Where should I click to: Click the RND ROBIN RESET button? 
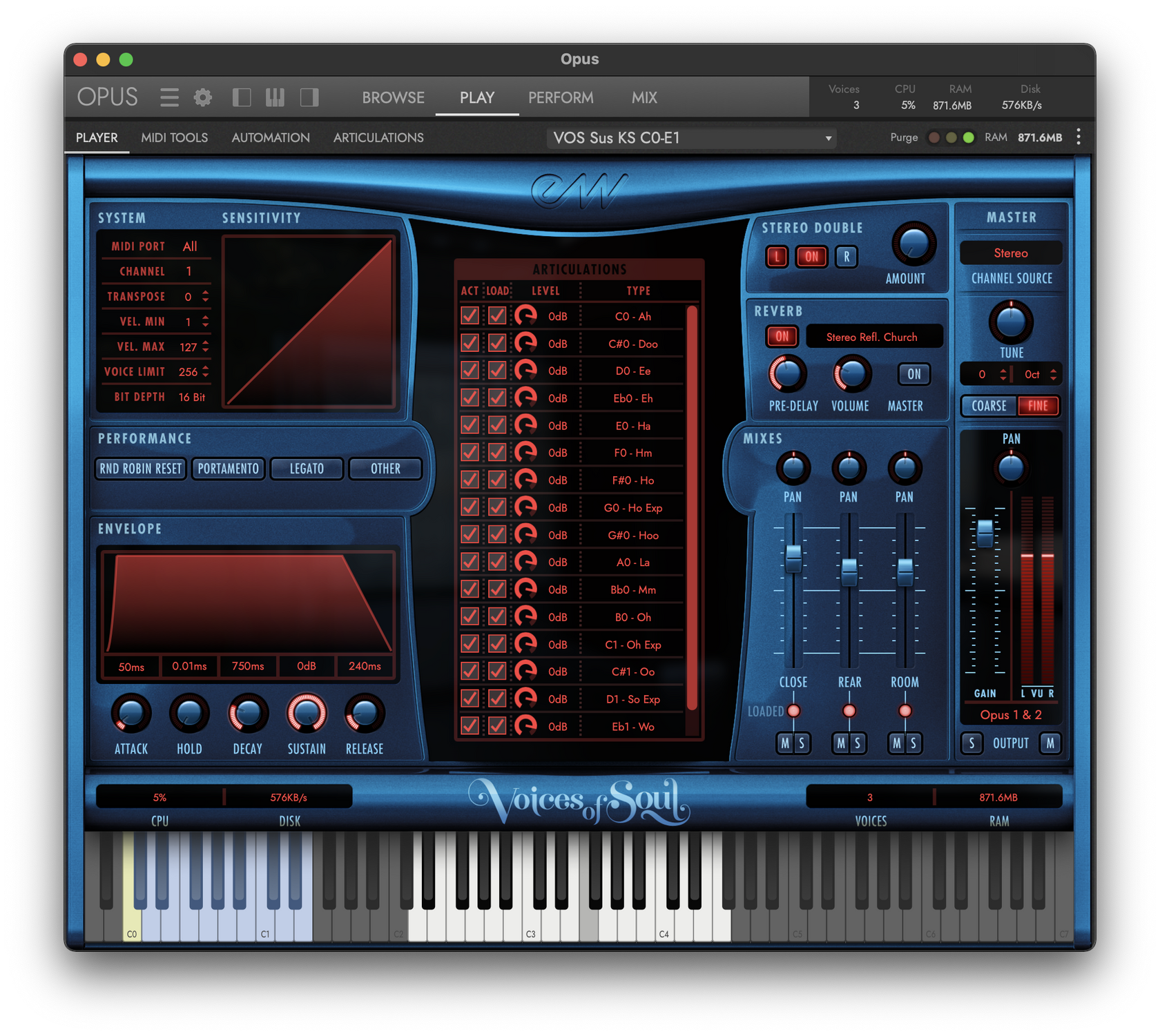pyautogui.click(x=139, y=469)
